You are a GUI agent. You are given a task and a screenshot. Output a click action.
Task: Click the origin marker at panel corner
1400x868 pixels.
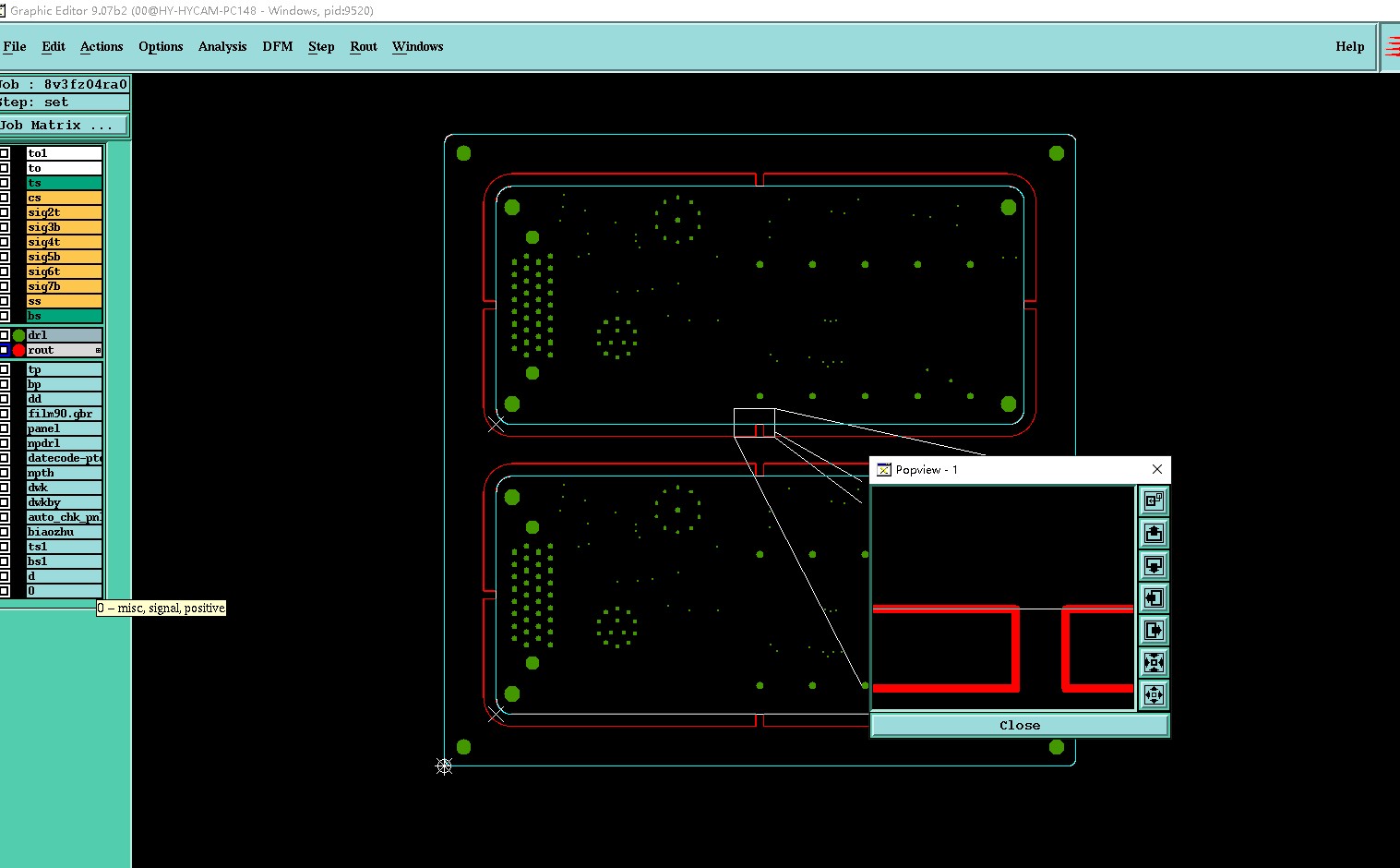(444, 766)
